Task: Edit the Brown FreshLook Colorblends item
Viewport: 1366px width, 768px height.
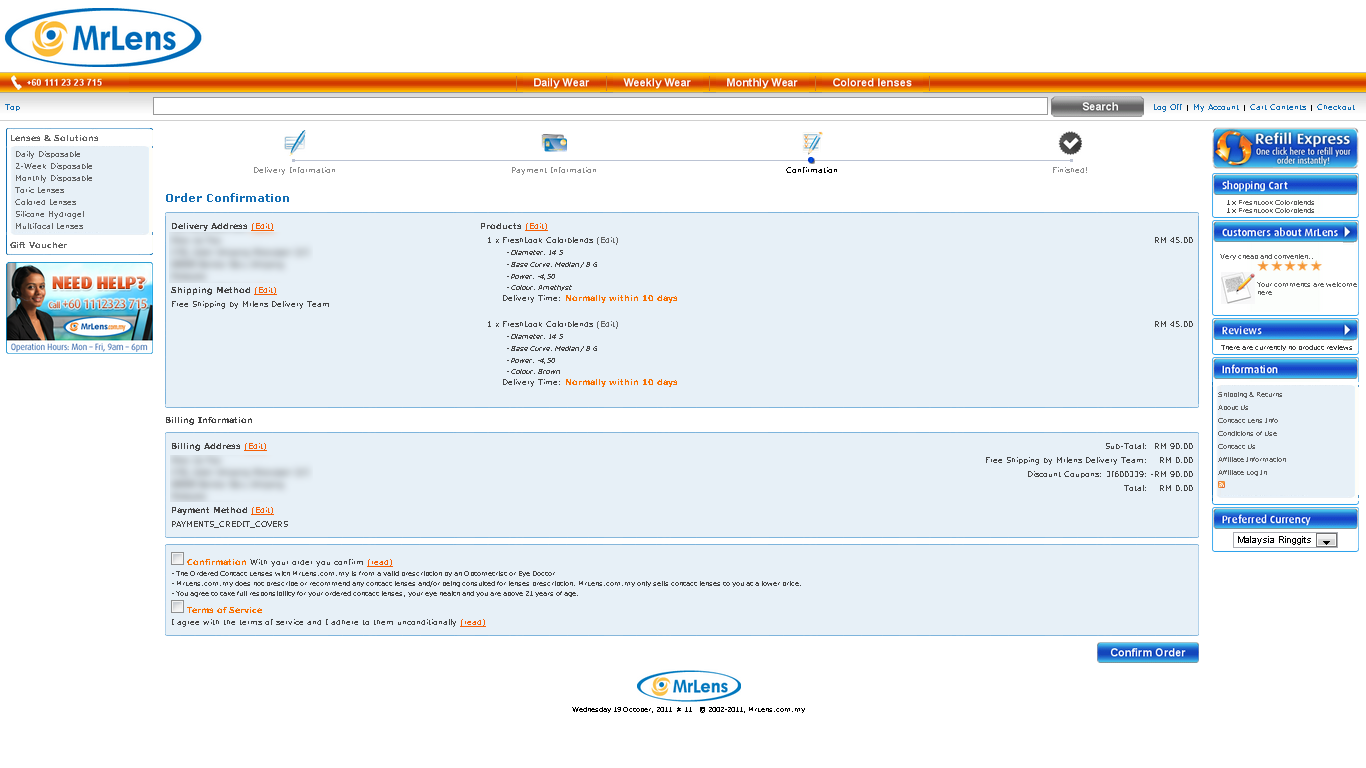Action: pyautogui.click(x=608, y=325)
